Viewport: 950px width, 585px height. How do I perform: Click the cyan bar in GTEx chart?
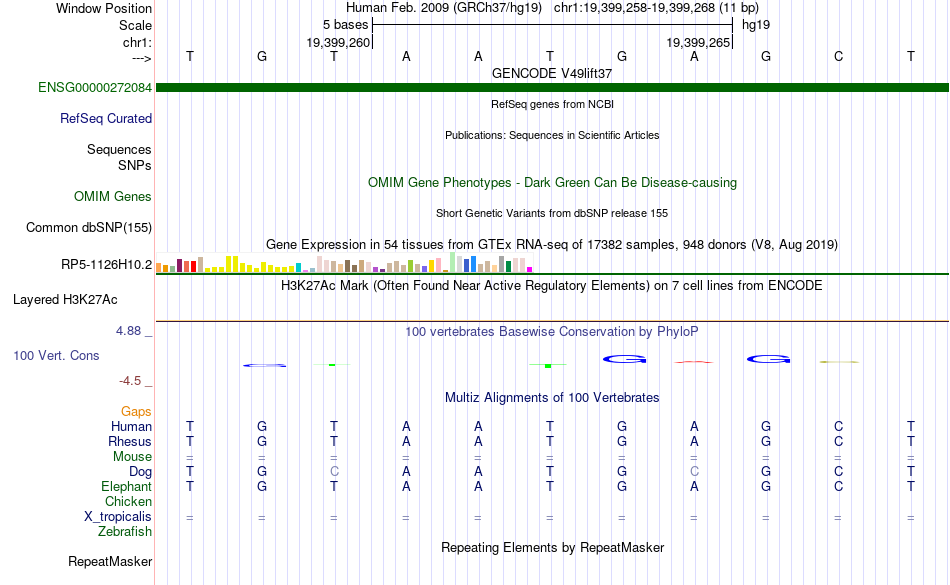(x=299, y=268)
